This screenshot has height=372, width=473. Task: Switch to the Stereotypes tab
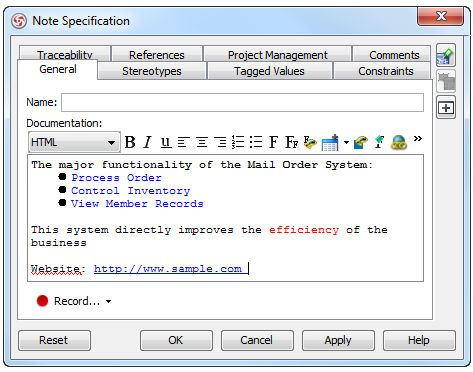coord(152,71)
